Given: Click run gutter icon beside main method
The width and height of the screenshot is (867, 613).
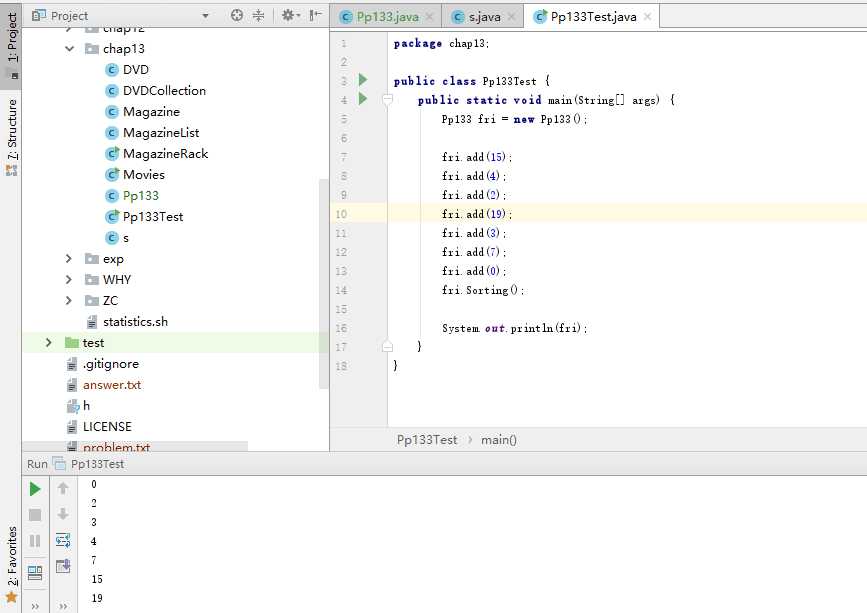Looking at the screenshot, I should (x=363, y=99).
